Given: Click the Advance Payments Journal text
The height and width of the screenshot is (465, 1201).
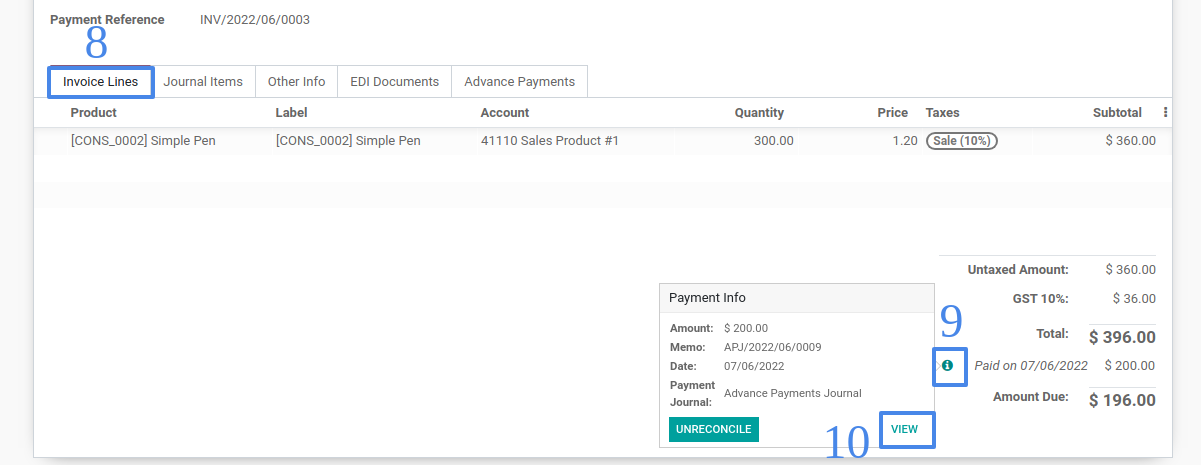Looking at the screenshot, I should coord(793,393).
